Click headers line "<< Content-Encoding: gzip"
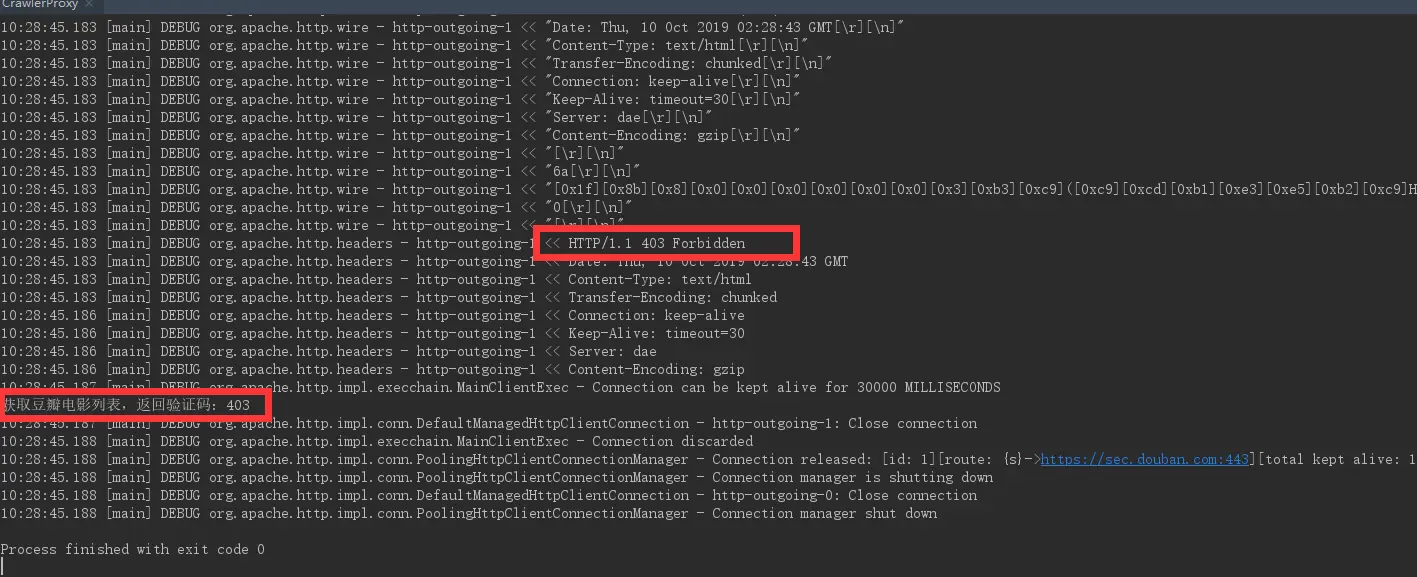The image size is (1417, 577). pos(372,369)
